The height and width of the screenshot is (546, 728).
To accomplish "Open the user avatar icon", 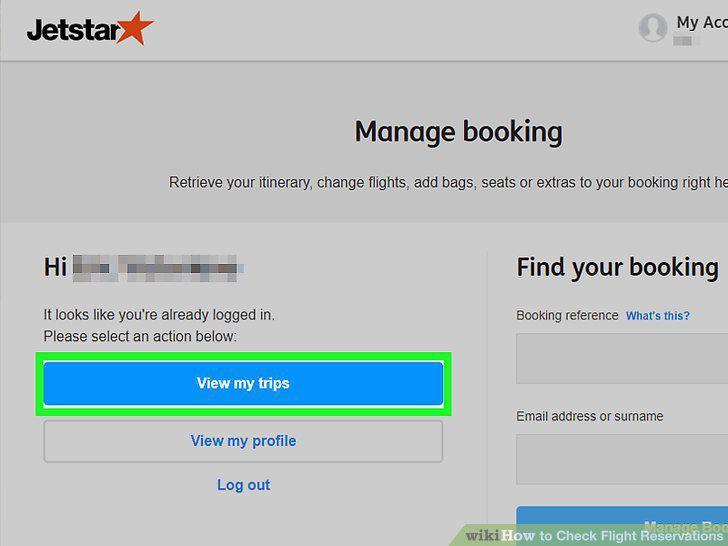I will [653, 27].
